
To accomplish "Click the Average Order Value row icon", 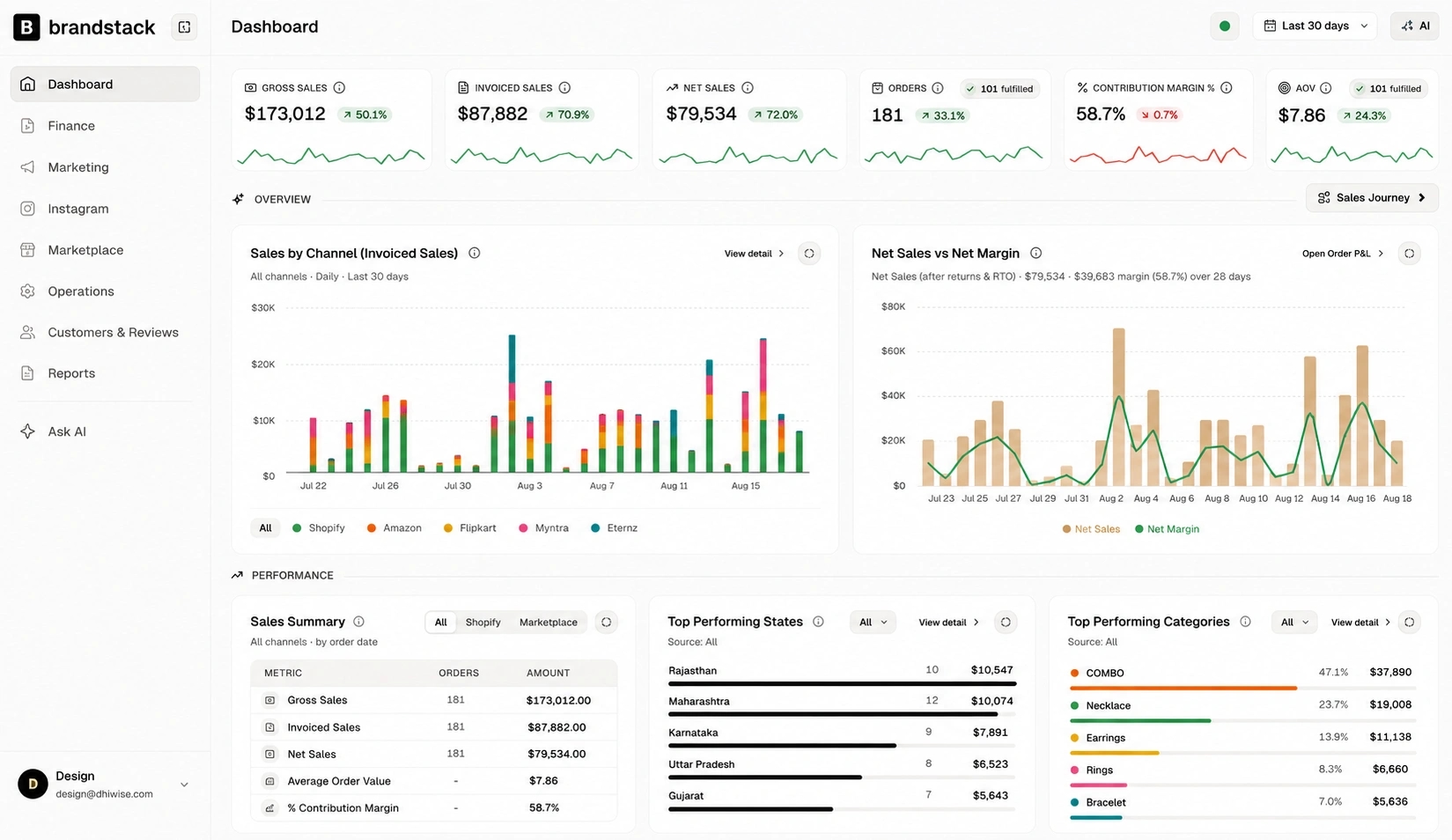I will pos(269,781).
